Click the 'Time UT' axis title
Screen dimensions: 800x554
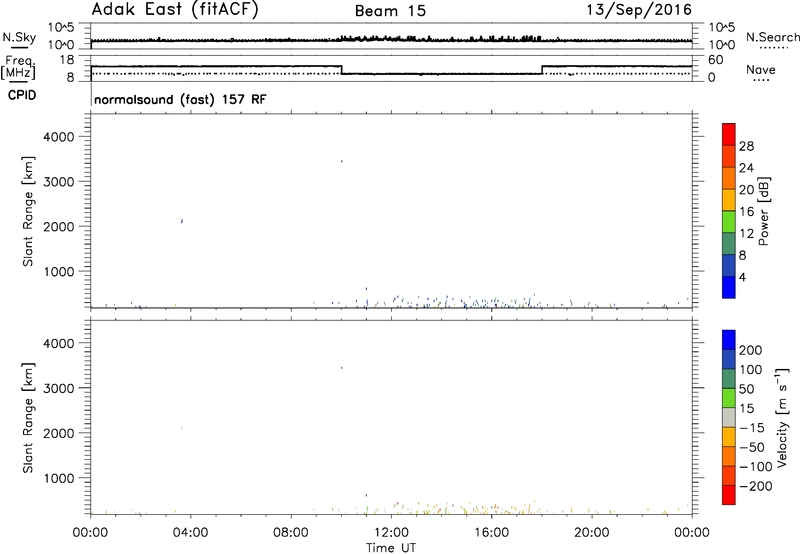391,548
